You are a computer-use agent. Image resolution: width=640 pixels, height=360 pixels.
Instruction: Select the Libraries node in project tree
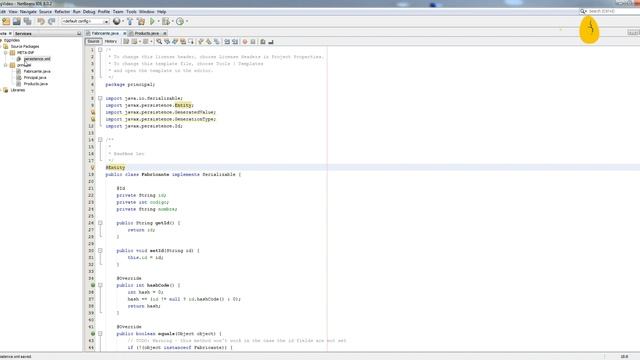tap(18, 90)
